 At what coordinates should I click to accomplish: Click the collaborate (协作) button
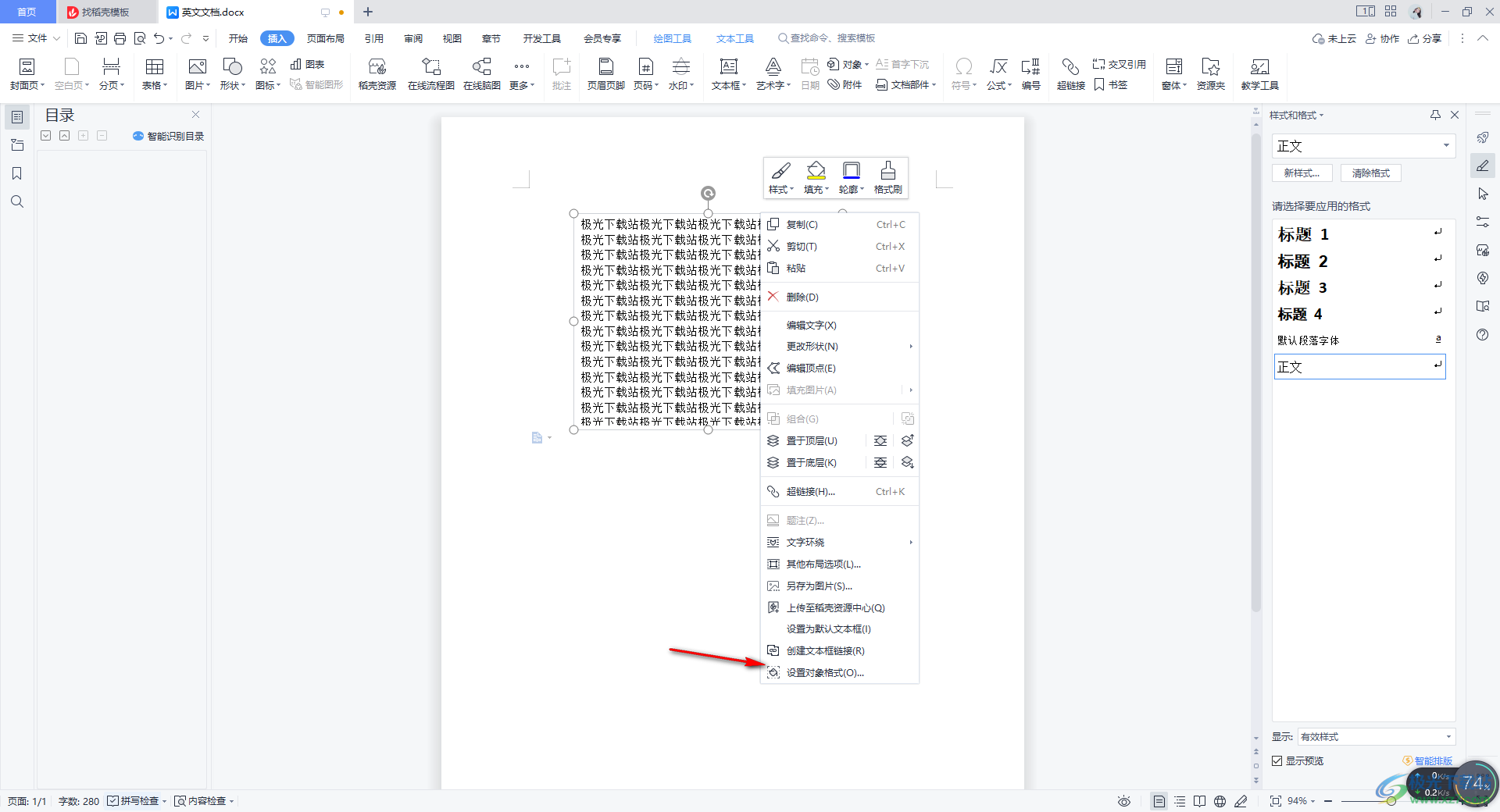point(1383,38)
